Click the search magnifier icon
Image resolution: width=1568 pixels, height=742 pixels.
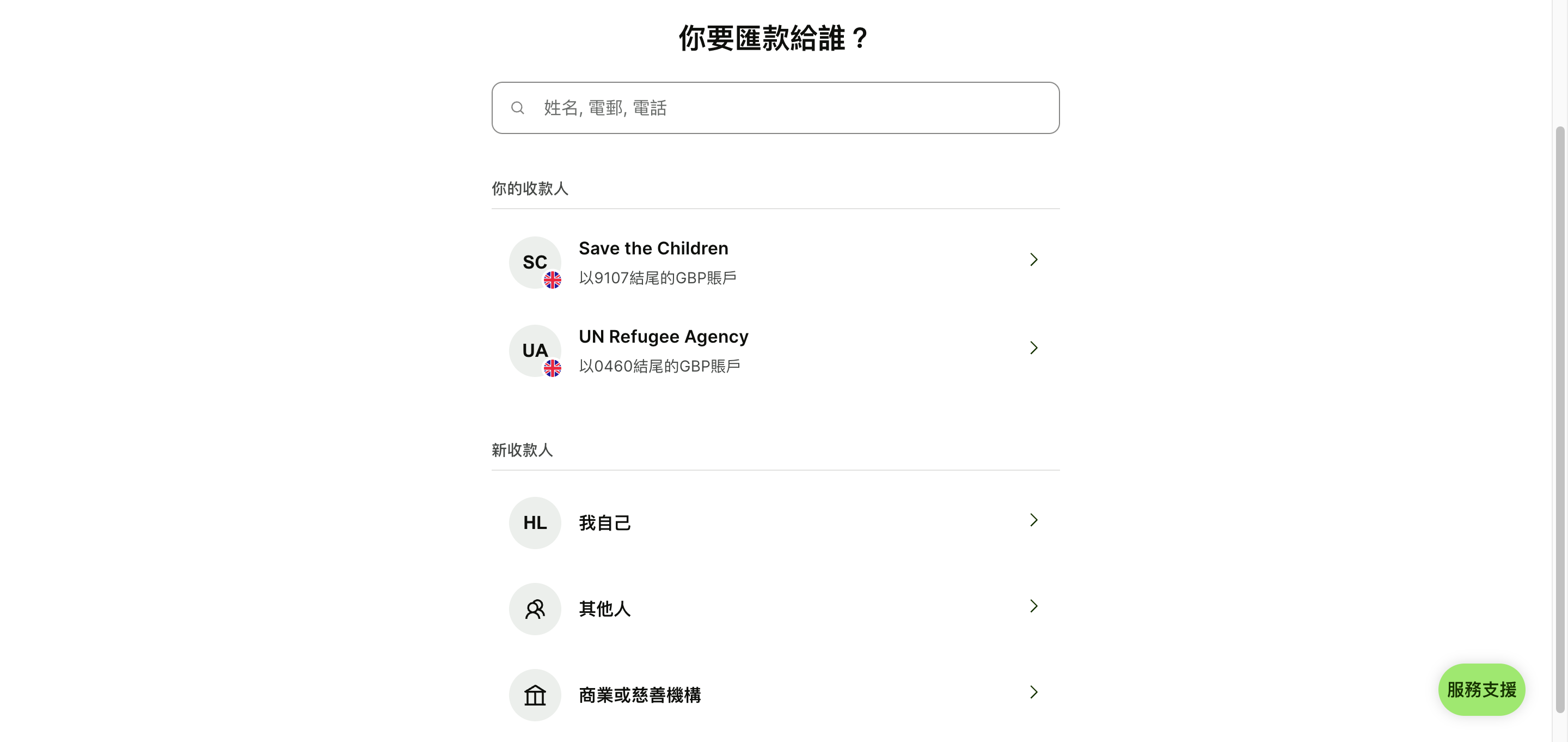(x=517, y=108)
